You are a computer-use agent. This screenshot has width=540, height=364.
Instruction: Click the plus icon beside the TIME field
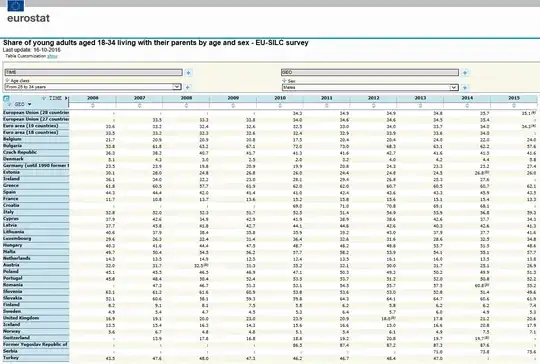click(x=188, y=73)
